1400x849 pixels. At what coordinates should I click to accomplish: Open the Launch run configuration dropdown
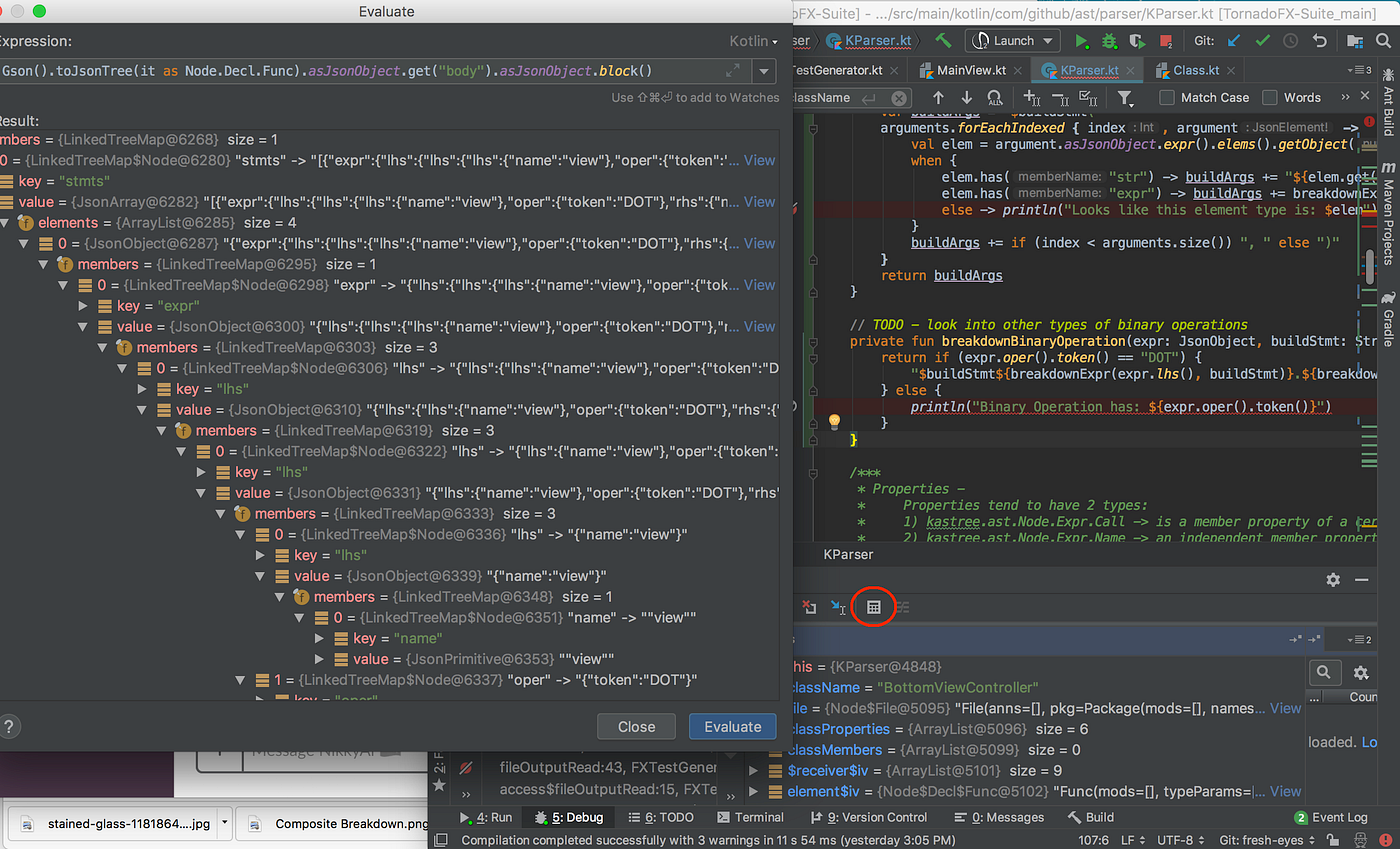pos(1046,41)
